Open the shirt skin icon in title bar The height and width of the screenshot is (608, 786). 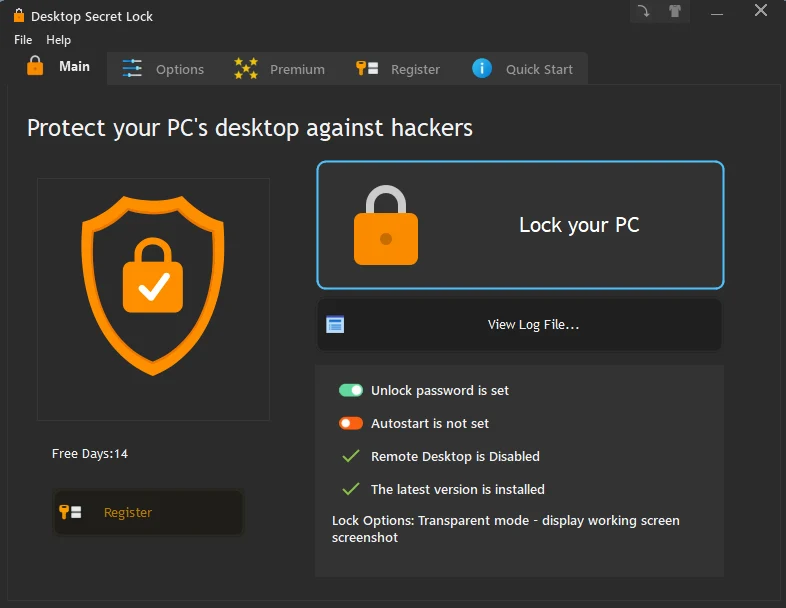(675, 11)
